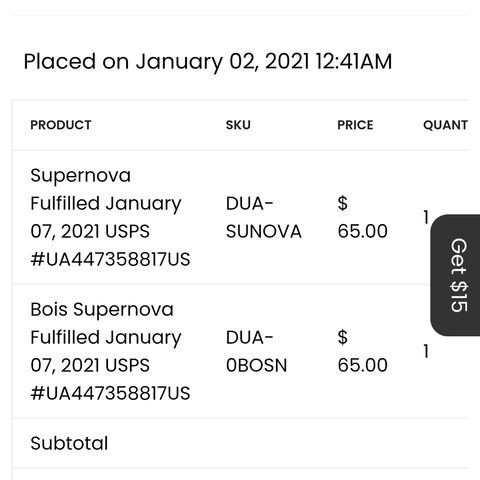Click the Bois Supernova quantity value 1
The width and height of the screenshot is (480, 480).
(426, 351)
